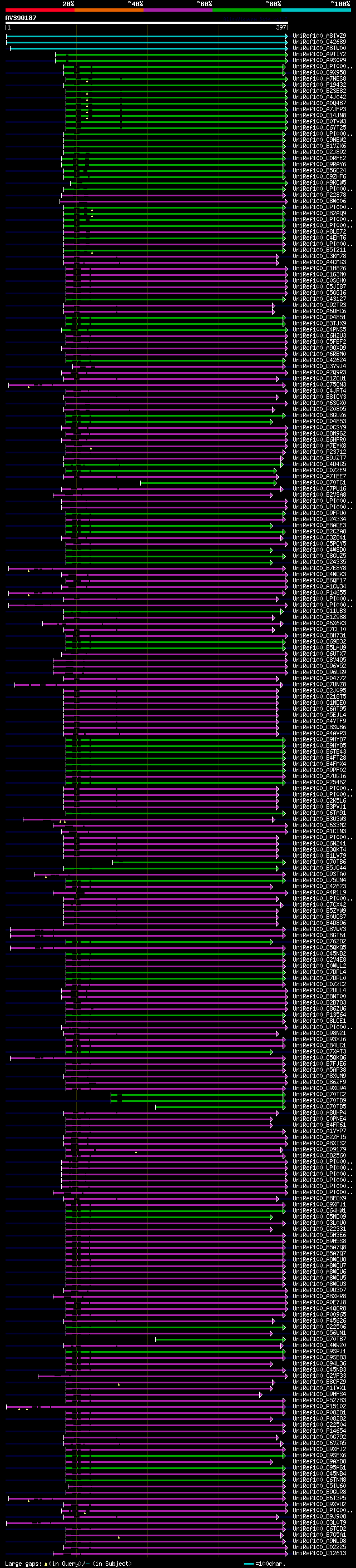The width and height of the screenshot is (356, 1568).
Task: Click the cyan ~100% legend color segment
Action: coord(316,10)
